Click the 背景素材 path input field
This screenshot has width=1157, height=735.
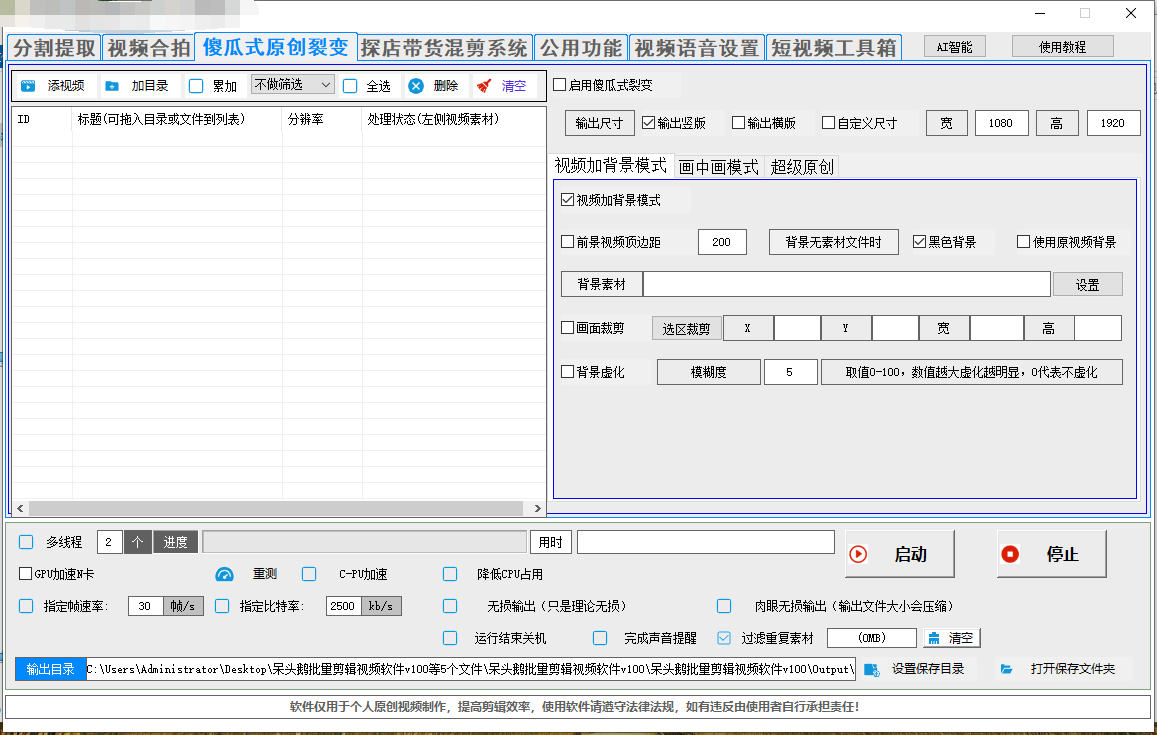[x=846, y=285]
